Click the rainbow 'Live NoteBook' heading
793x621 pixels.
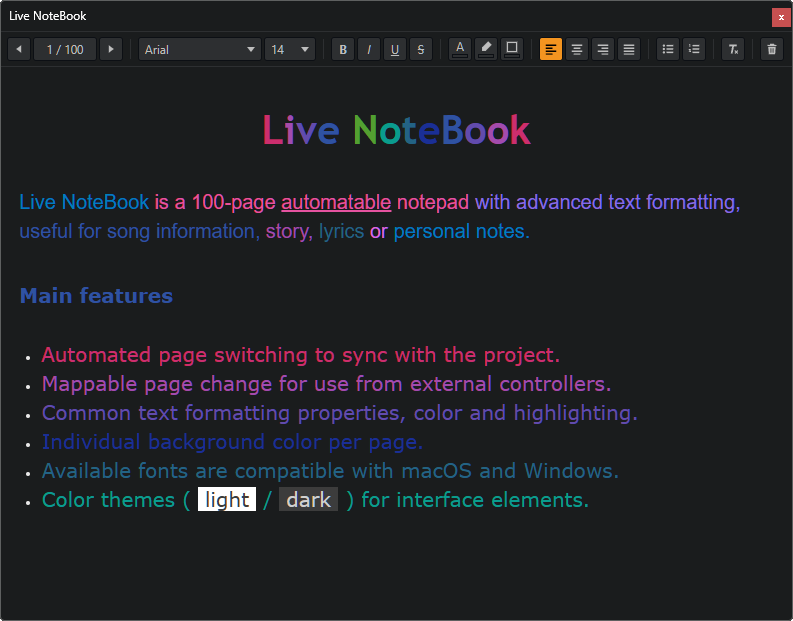(x=396, y=130)
